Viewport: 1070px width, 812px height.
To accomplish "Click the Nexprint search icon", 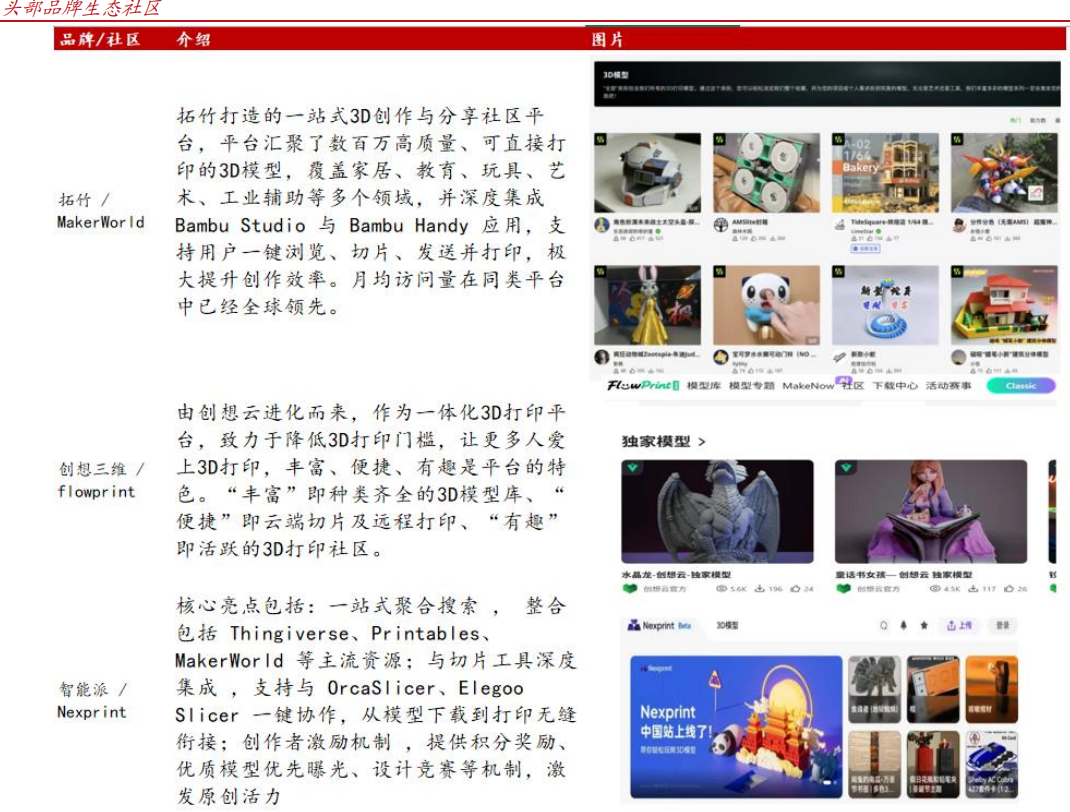I will (x=884, y=625).
